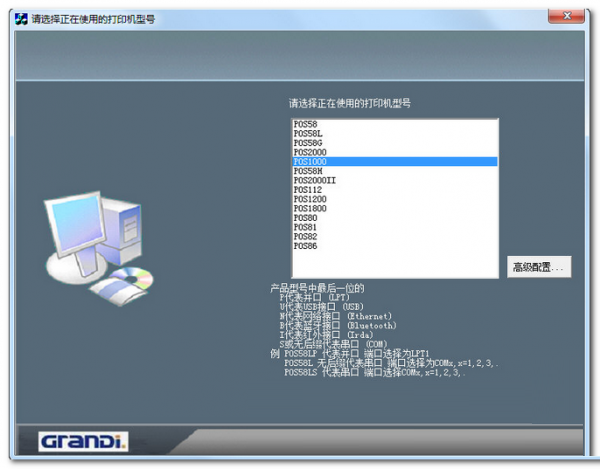This screenshot has height=469, width=600.
Task: Select POS58L printer model
Action: (308, 133)
